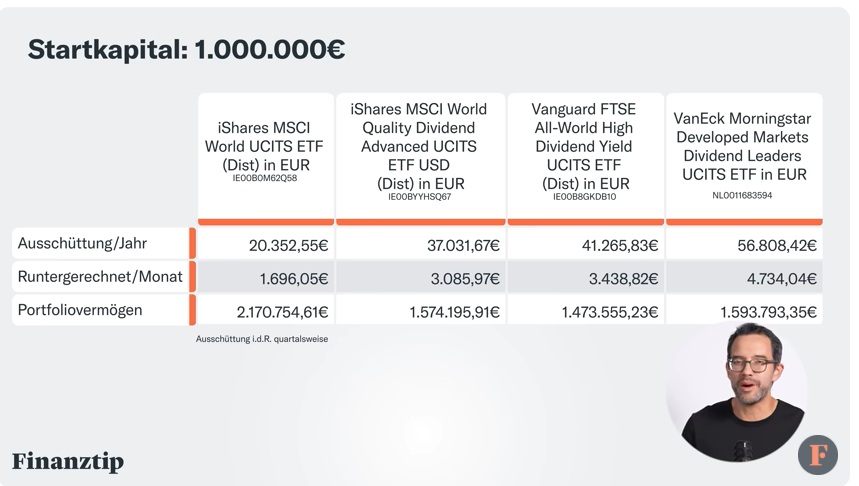Click the round orange F logo badge
The width and height of the screenshot is (859, 486).
tap(817, 455)
